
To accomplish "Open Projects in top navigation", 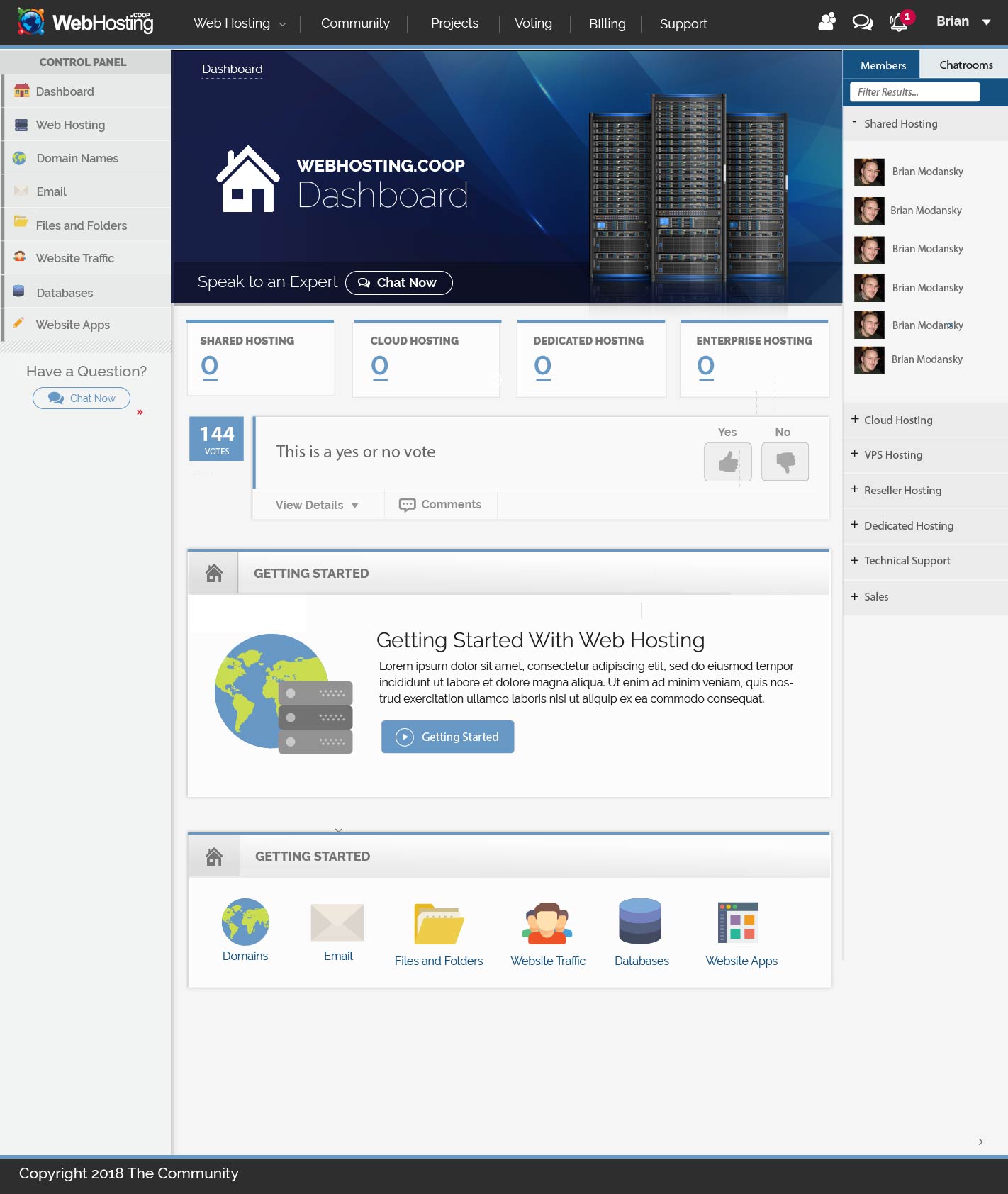I will pyautogui.click(x=454, y=23).
